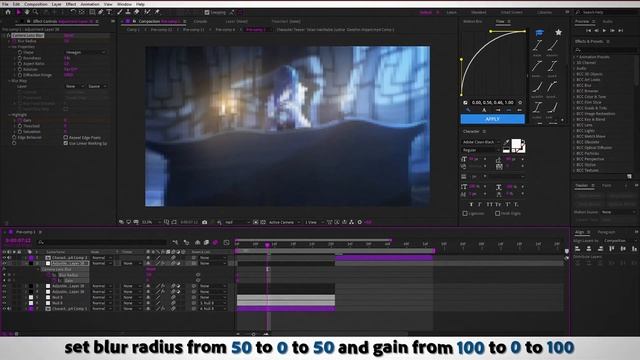
Task: Open the Regular font style dropdown
Action: [481, 150]
